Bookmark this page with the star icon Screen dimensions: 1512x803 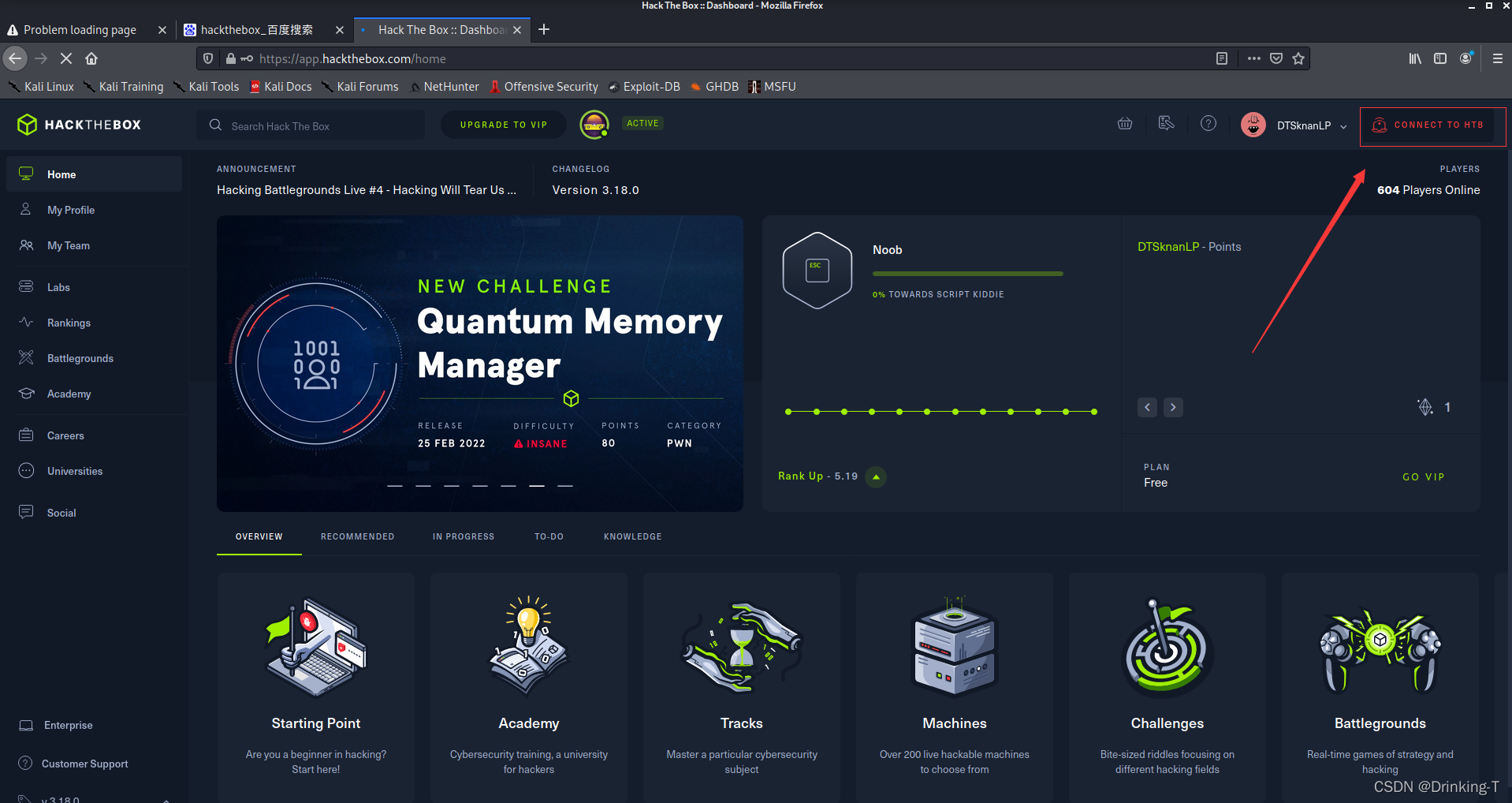[x=1298, y=58]
